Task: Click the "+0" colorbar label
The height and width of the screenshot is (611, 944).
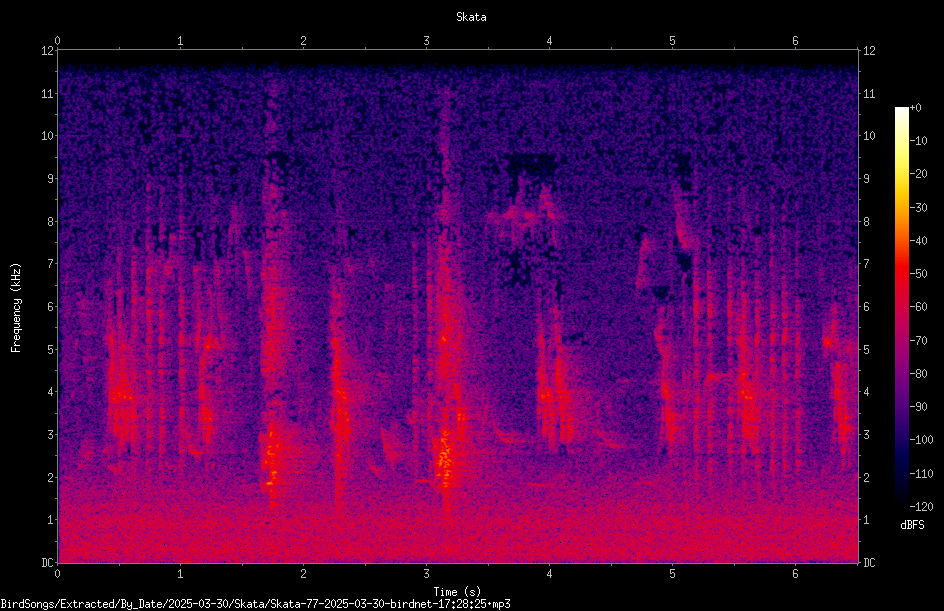Action: click(x=915, y=108)
